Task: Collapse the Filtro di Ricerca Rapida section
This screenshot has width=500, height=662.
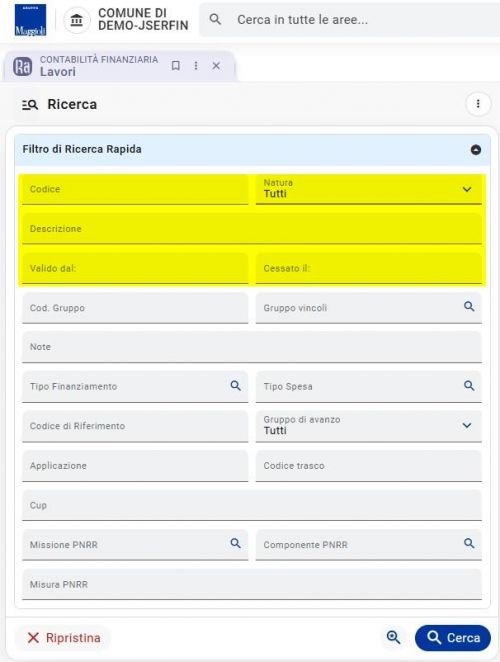Action: coord(476,150)
